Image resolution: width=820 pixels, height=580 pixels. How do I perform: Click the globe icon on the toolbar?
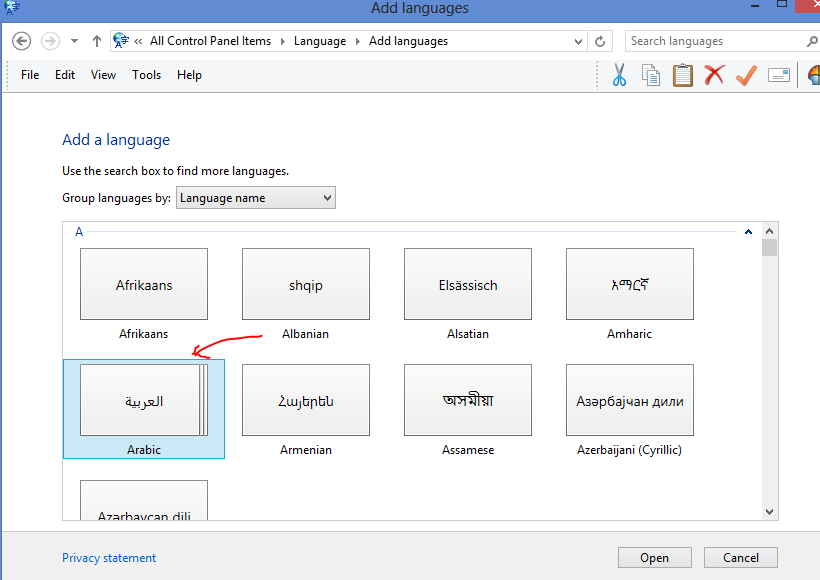[812, 74]
